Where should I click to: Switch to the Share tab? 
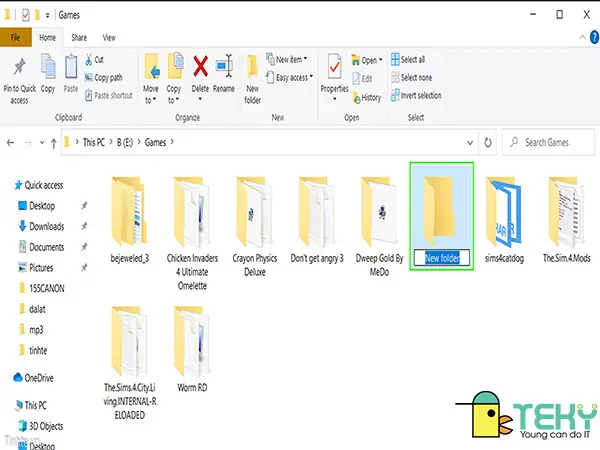79,38
